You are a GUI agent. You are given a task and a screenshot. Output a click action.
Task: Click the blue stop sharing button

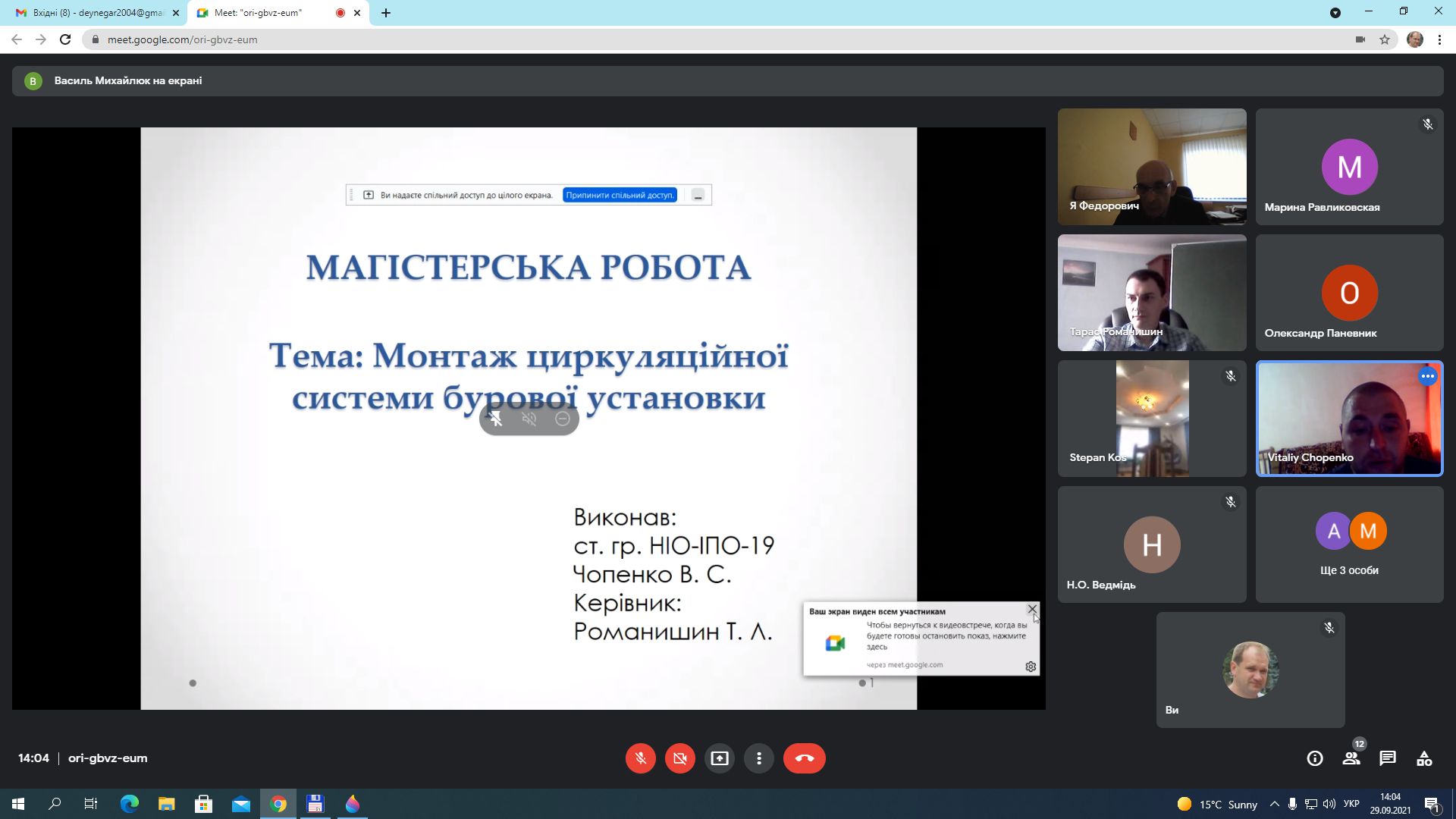coord(619,195)
